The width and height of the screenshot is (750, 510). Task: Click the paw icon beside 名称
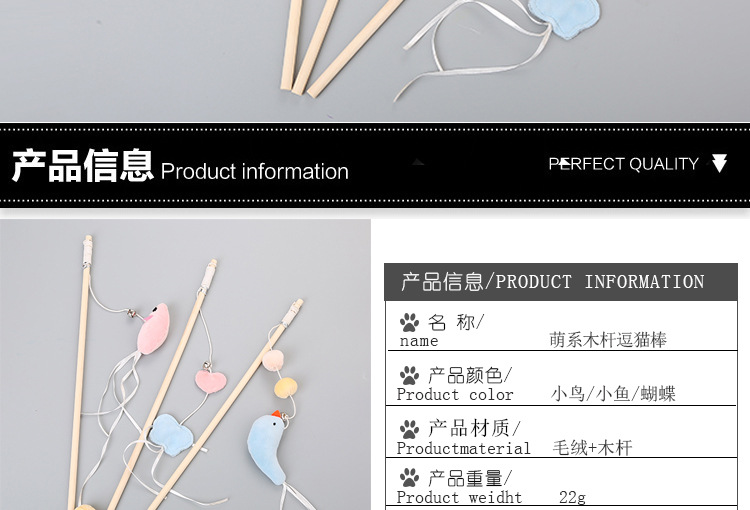[409, 323]
